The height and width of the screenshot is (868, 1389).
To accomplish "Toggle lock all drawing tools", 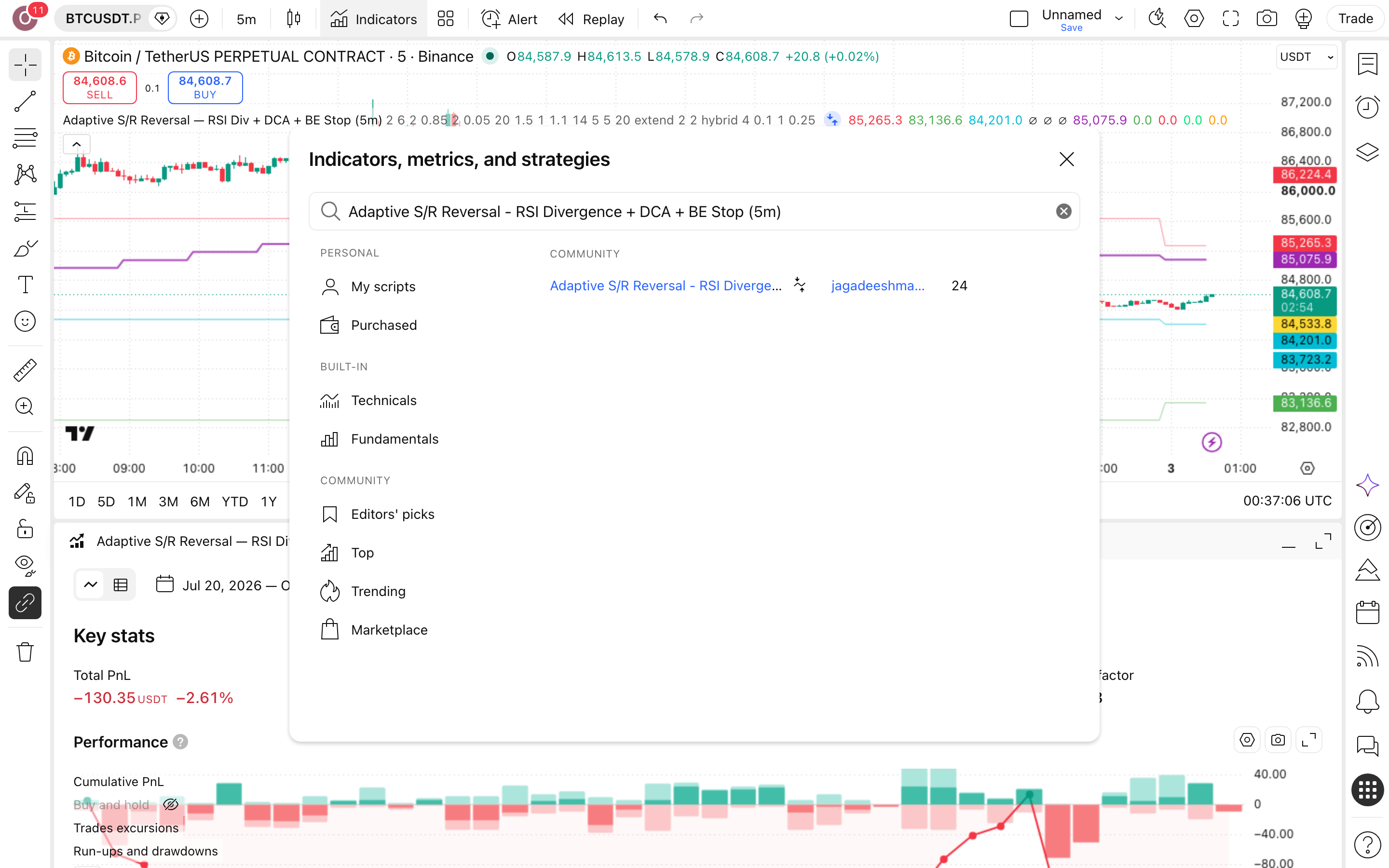I will point(25,529).
